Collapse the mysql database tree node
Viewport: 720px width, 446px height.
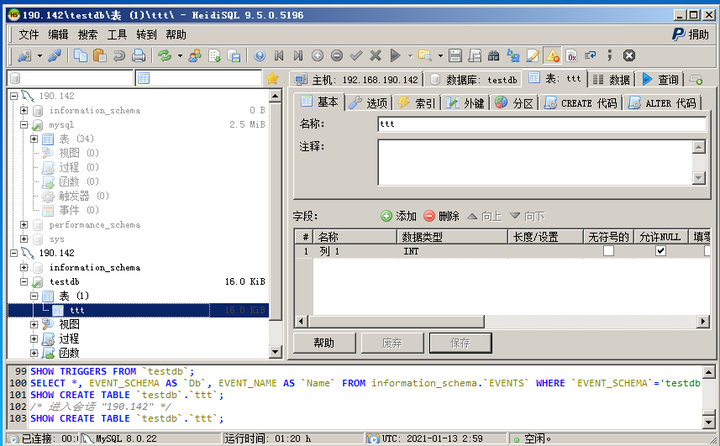click(24, 124)
